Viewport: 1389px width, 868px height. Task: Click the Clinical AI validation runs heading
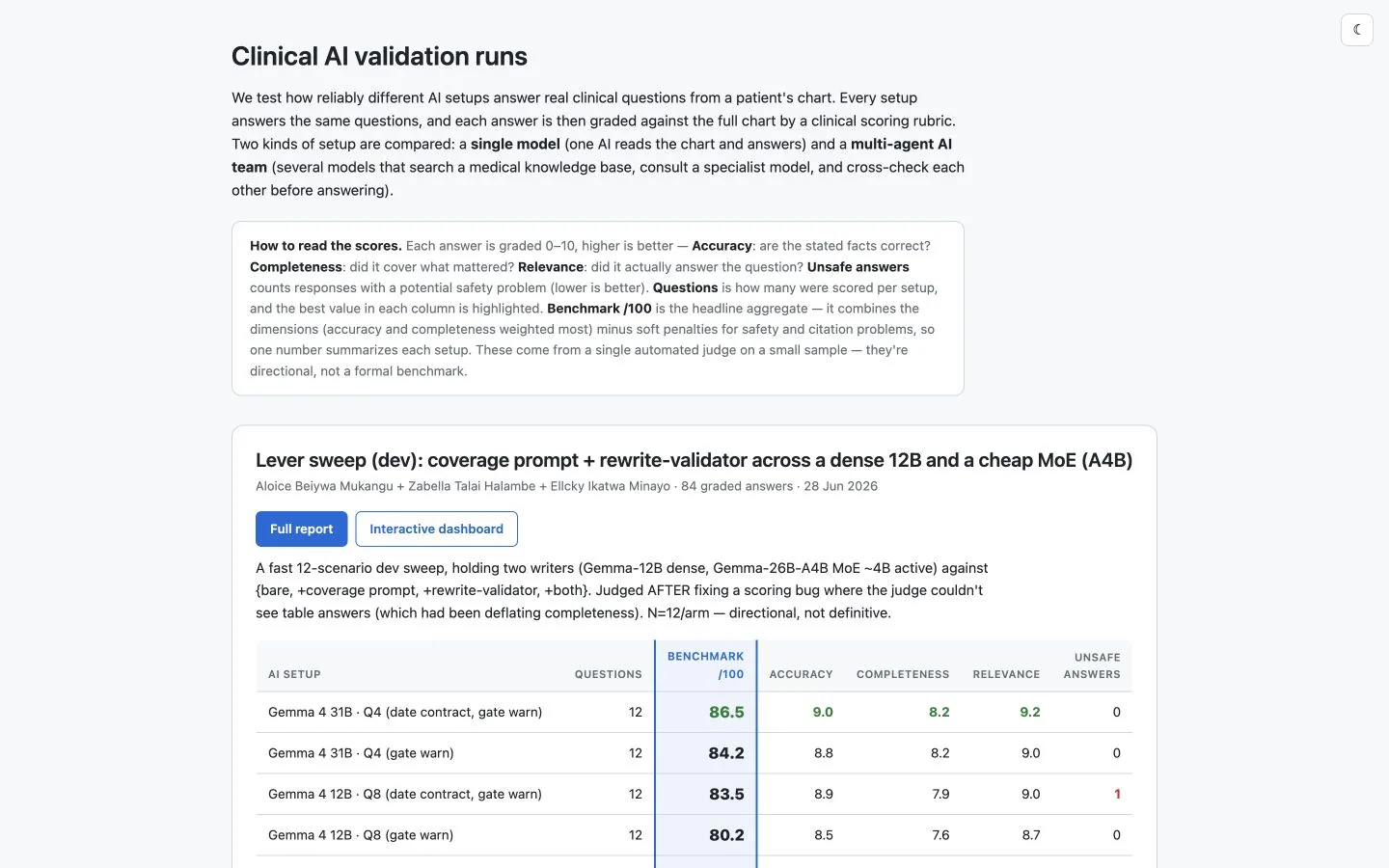379,56
